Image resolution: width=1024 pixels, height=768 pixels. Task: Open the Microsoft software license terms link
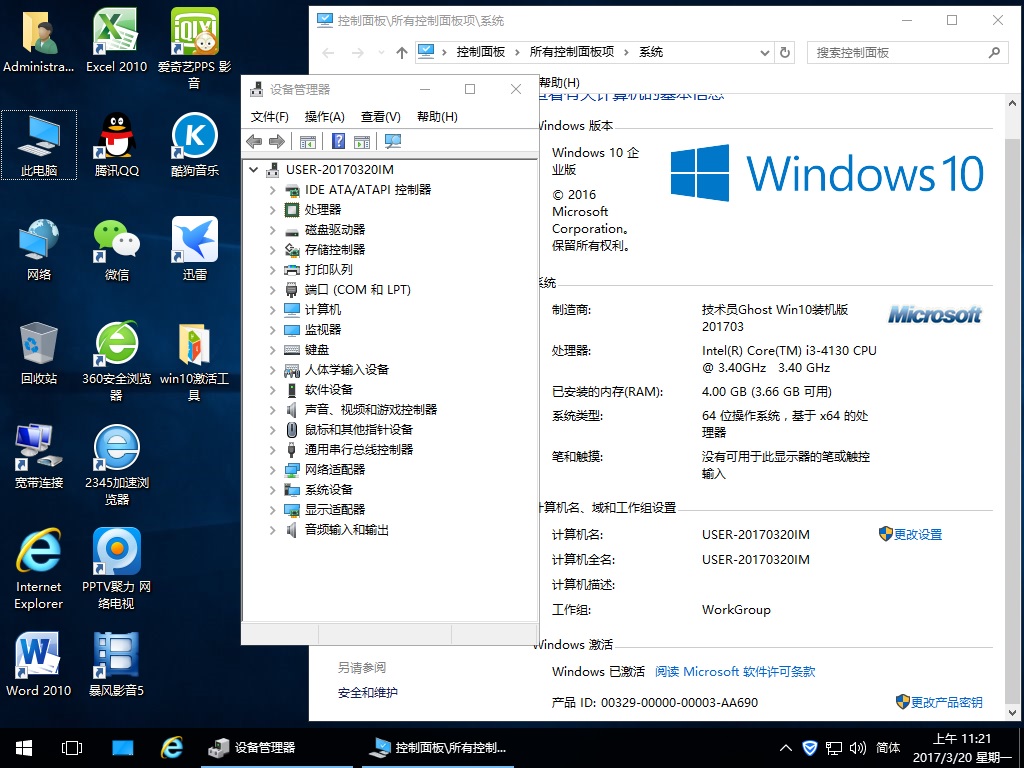click(x=735, y=671)
